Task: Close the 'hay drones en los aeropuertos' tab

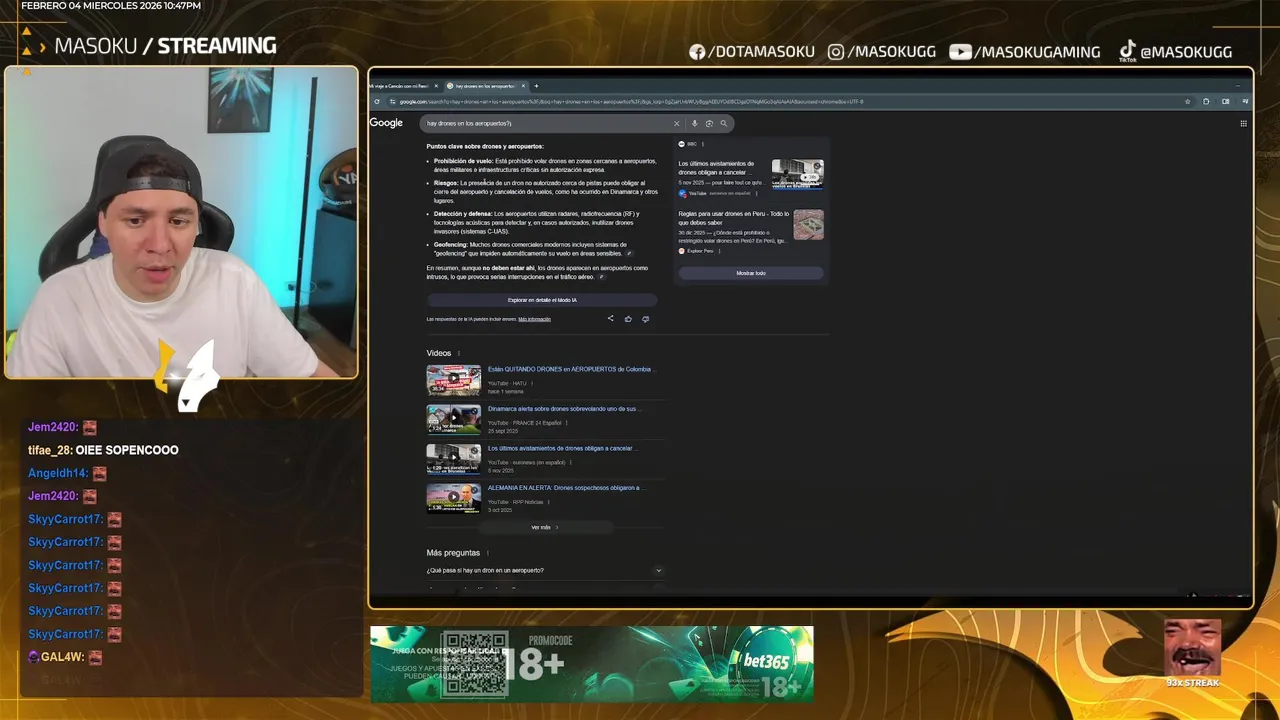Action: (523, 86)
